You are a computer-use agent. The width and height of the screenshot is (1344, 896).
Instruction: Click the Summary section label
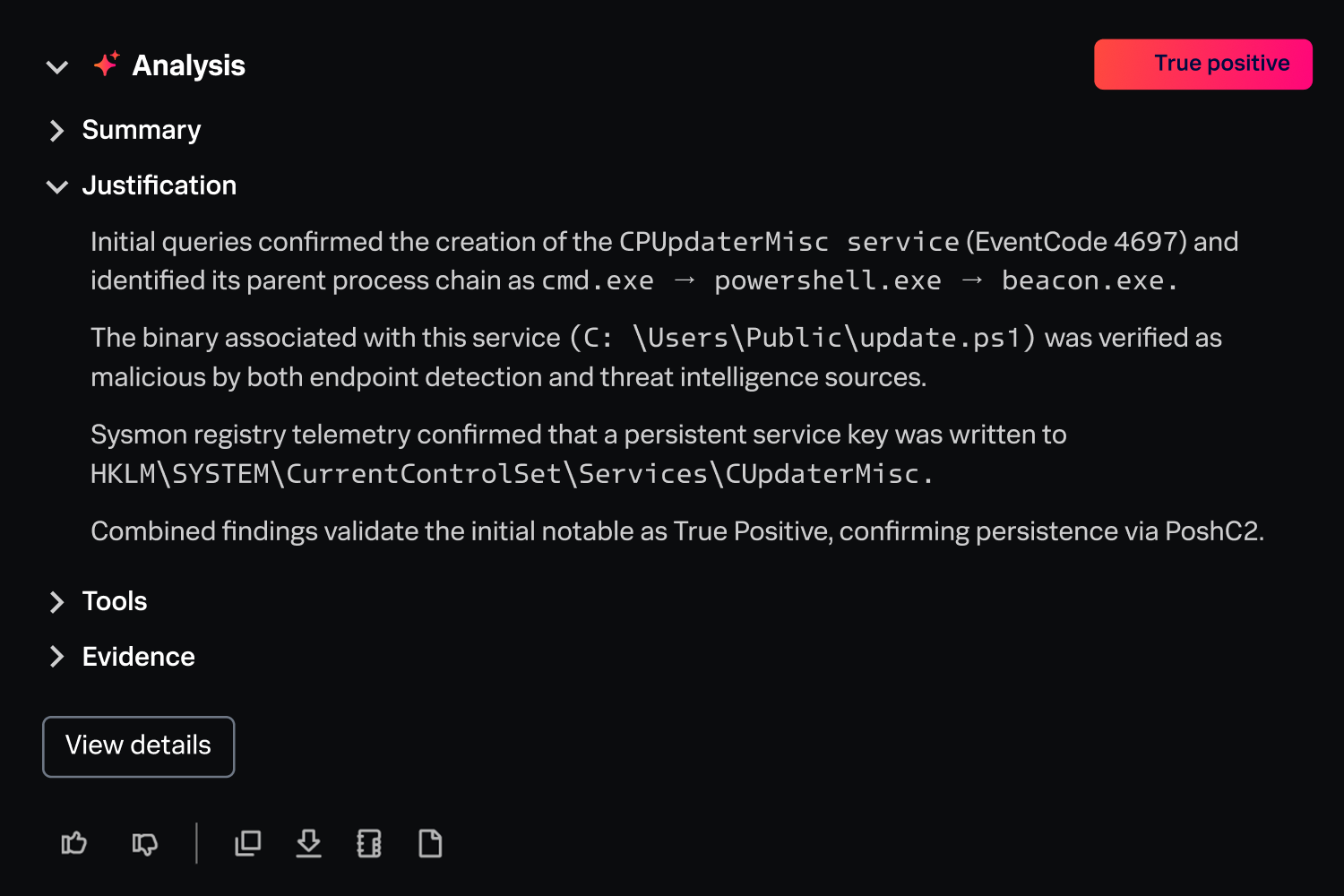(142, 130)
